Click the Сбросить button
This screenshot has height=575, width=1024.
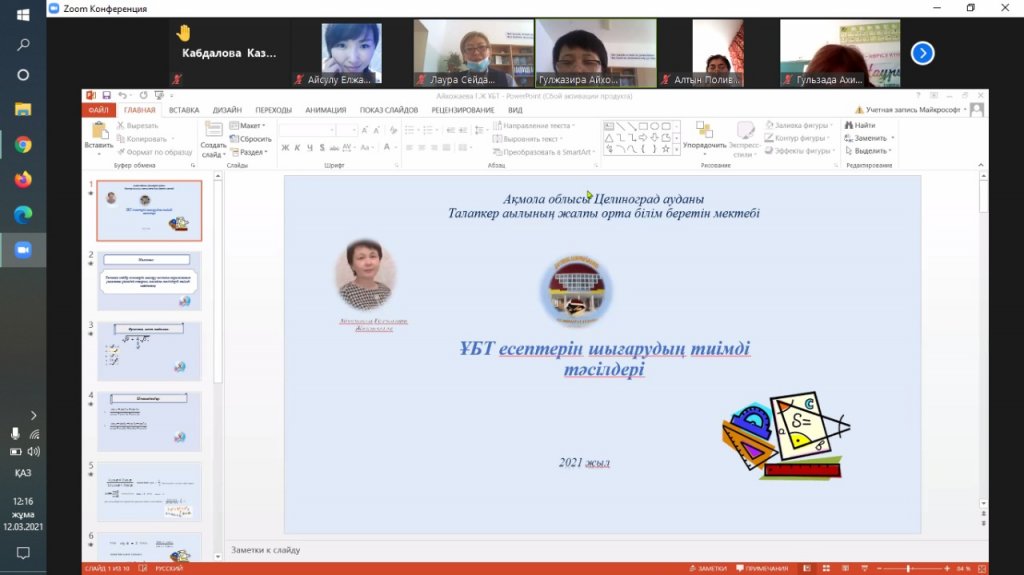251,139
